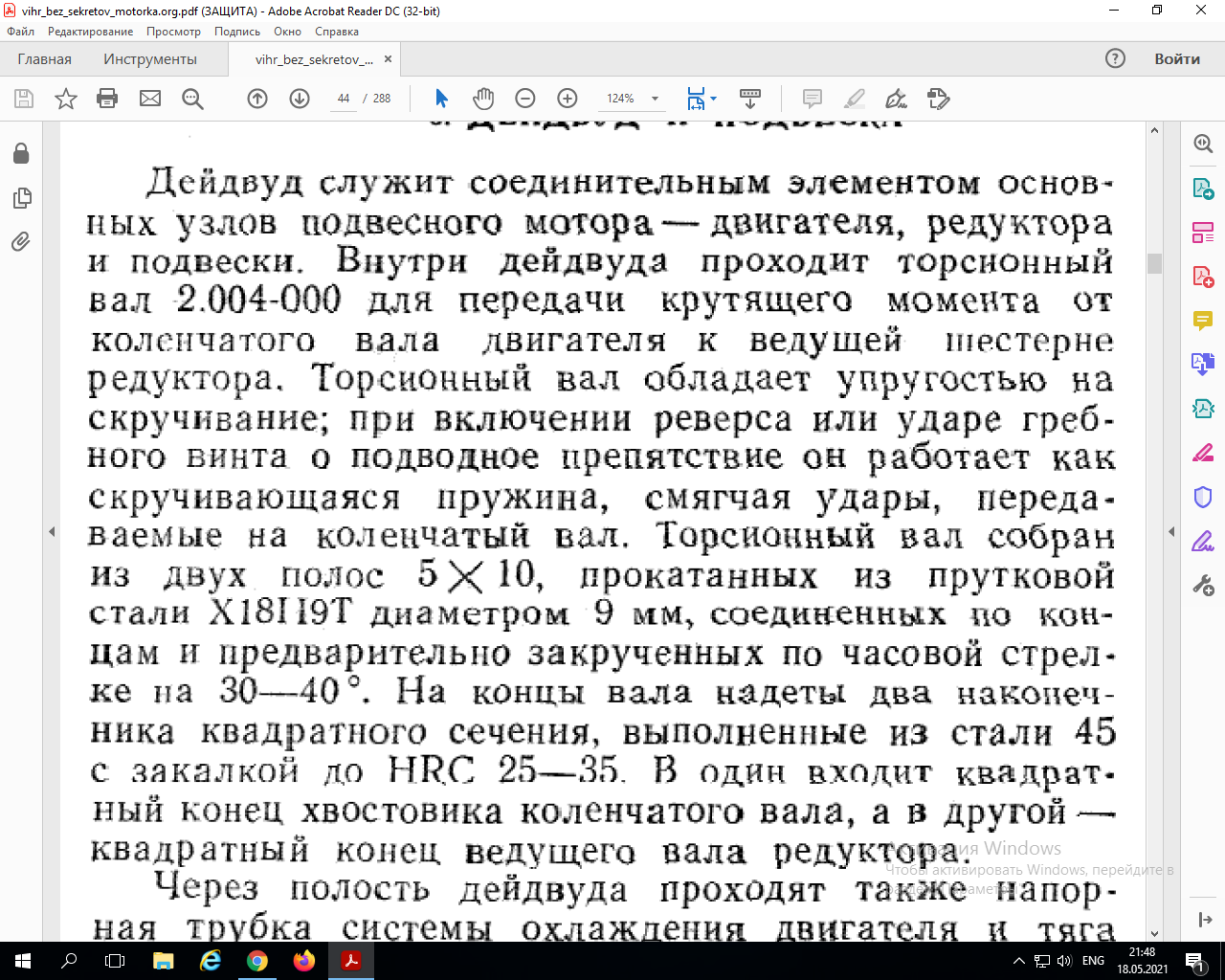Open the Редактирование menu
Viewport: 1225px width, 980px height.
pyautogui.click(x=91, y=32)
